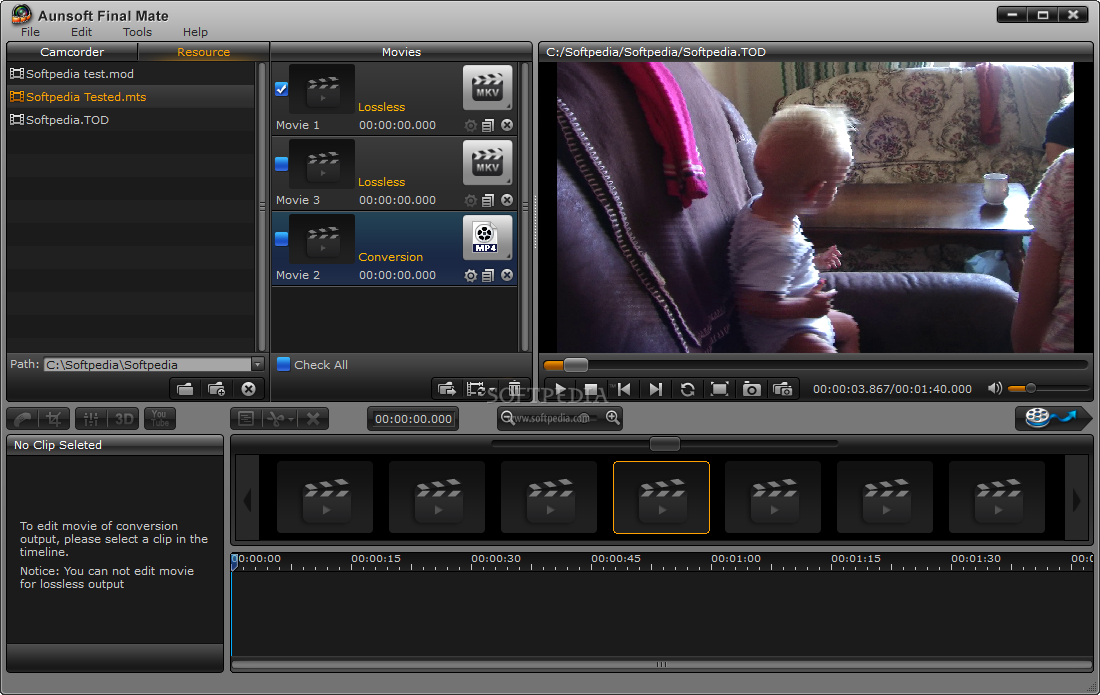
Task: Zoom in the timeline with magnifier plus
Action: tap(613, 418)
